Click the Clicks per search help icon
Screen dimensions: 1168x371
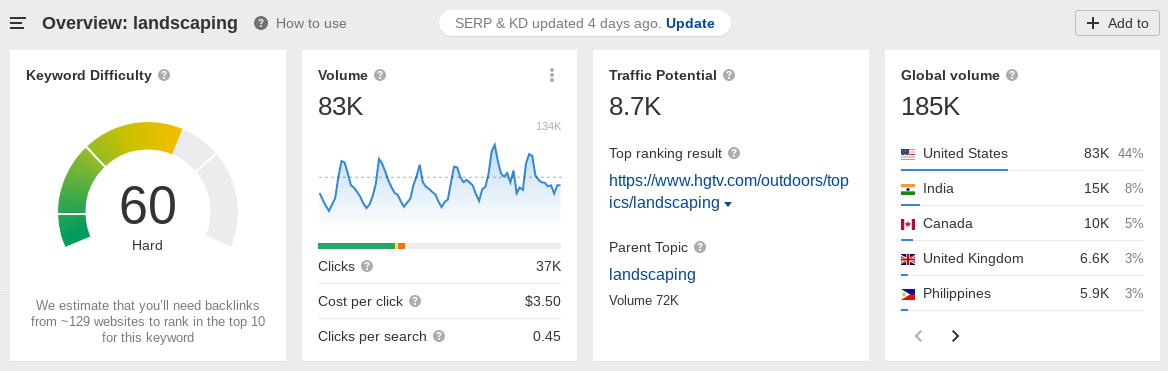point(439,336)
